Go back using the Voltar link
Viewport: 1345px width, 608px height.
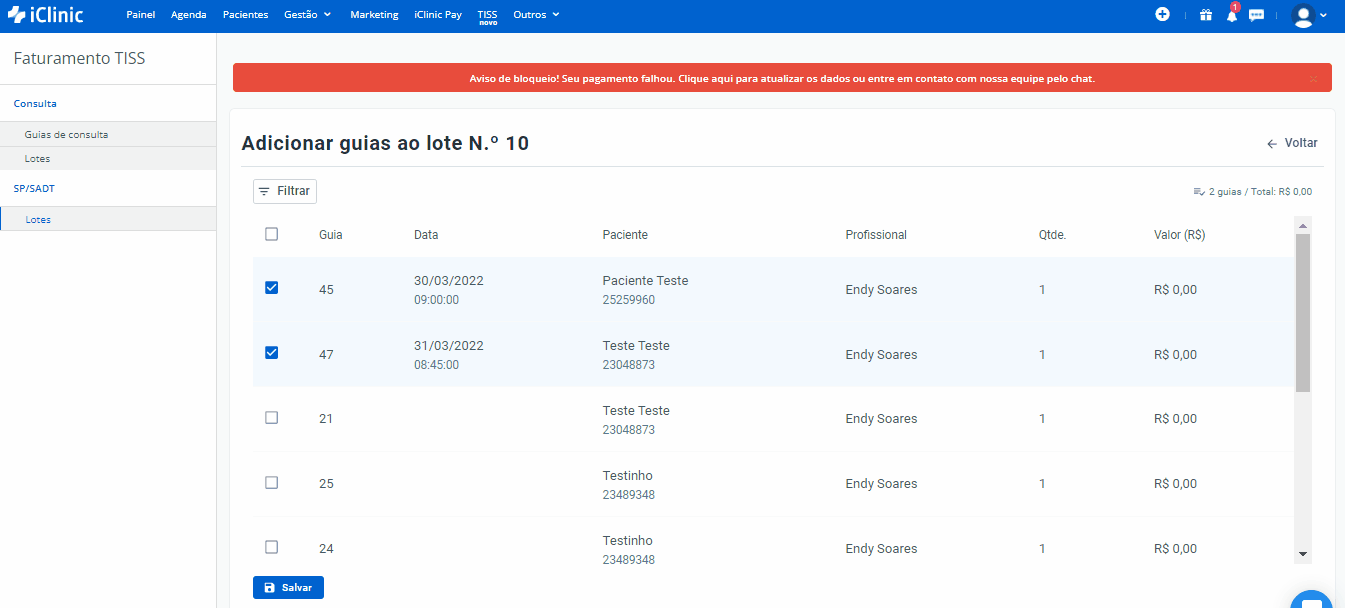click(x=1292, y=143)
